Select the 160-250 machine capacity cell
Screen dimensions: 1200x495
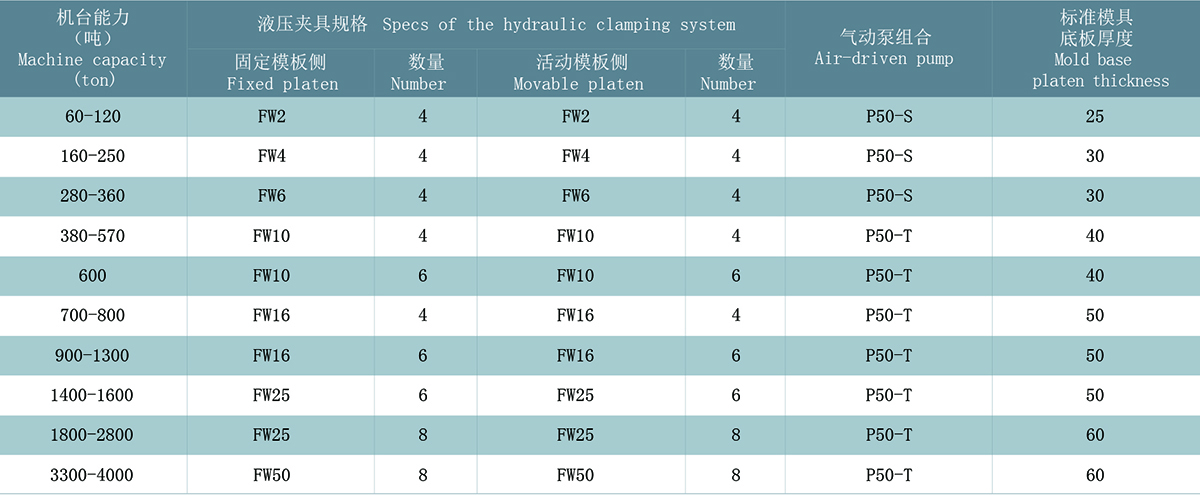click(92, 157)
